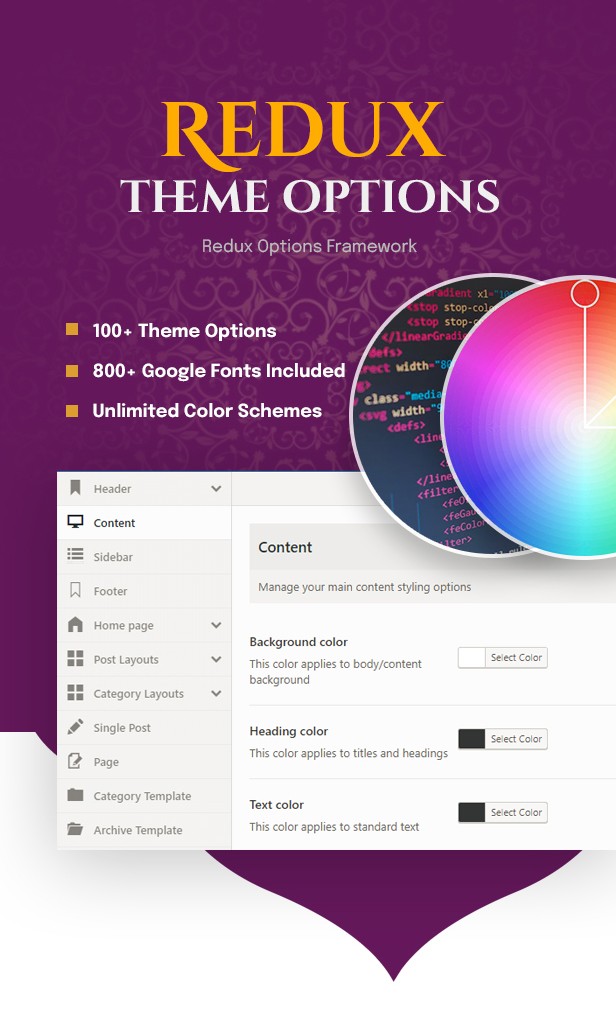This screenshot has width=616, height=1024.
Task: Click 'Unlimited Color Schemes' text
Action: point(207,410)
